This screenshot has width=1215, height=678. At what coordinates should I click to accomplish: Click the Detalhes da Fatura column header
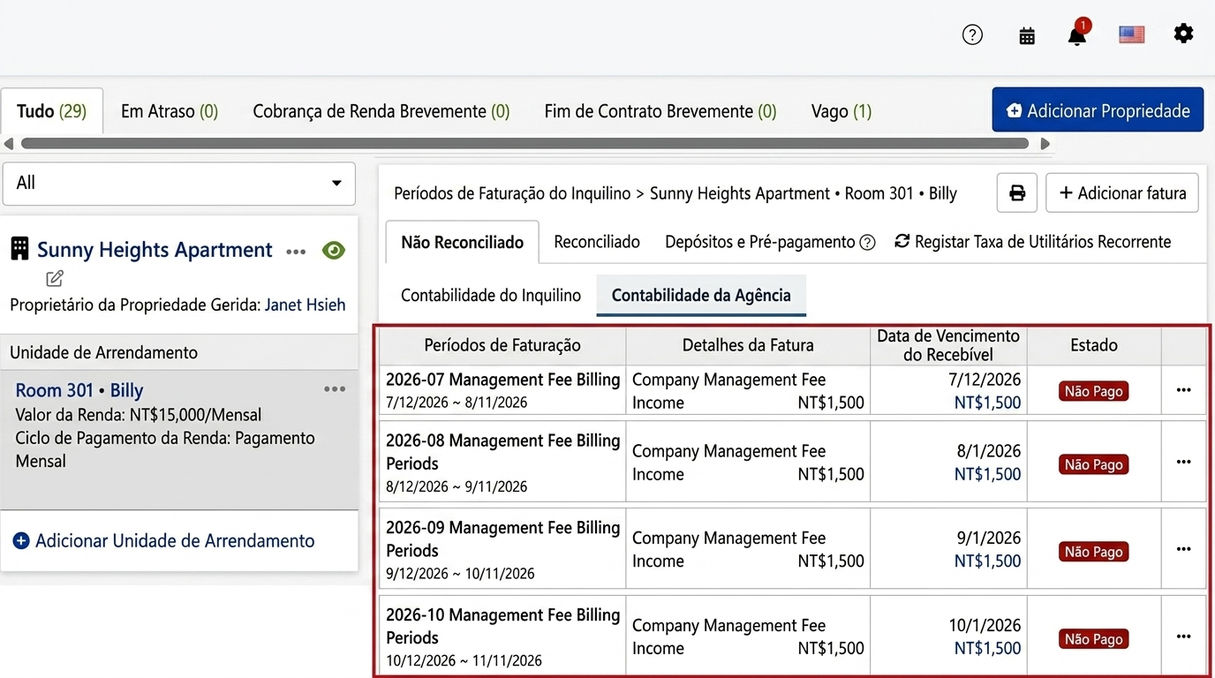[748, 345]
